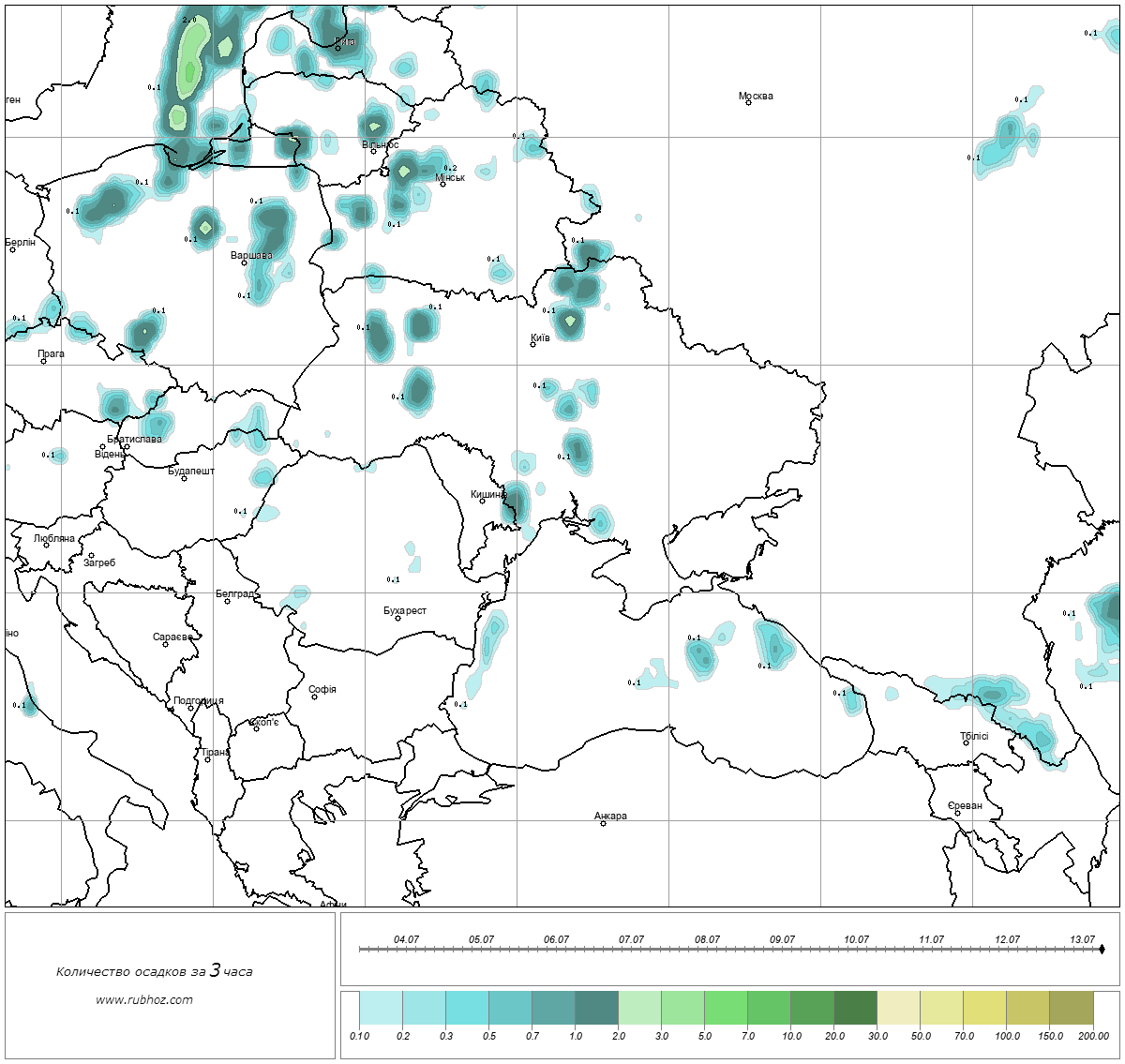
Task: Select the Бухарест city marker
Action: pyautogui.click(x=397, y=618)
